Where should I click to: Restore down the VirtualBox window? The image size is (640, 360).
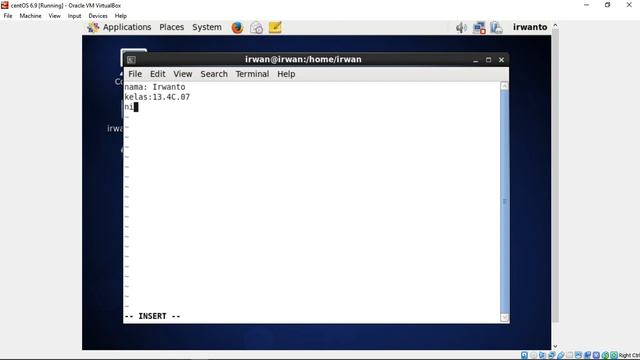pyautogui.click(x=608, y=5)
